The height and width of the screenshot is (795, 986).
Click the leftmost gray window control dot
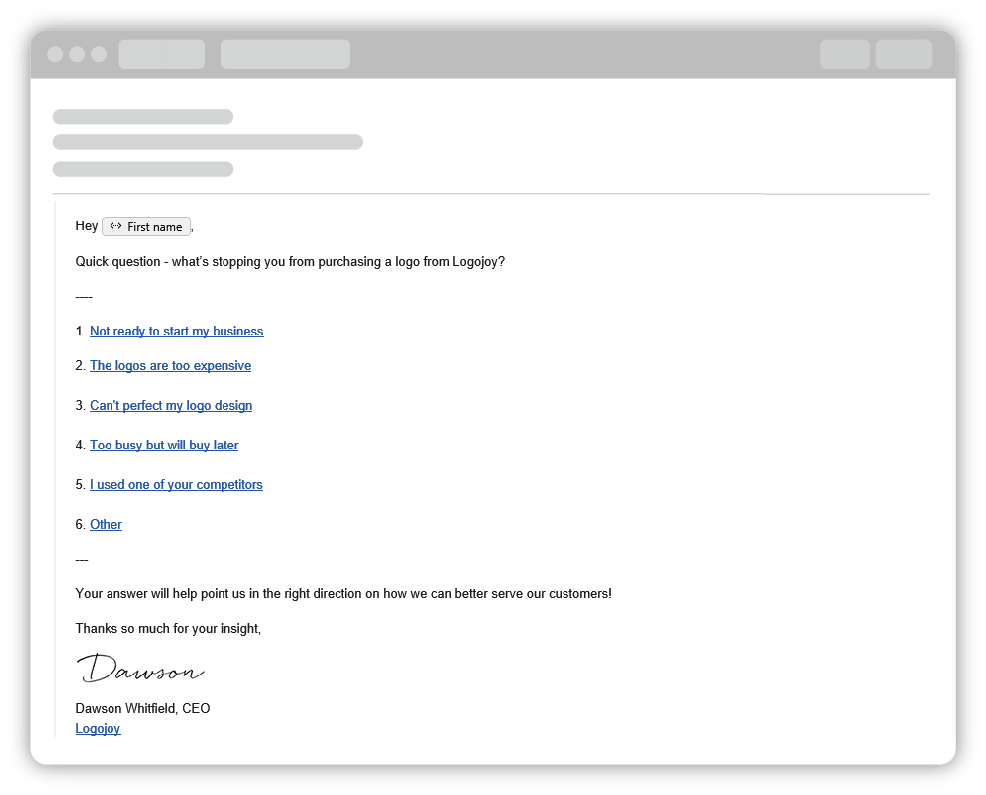[x=55, y=54]
